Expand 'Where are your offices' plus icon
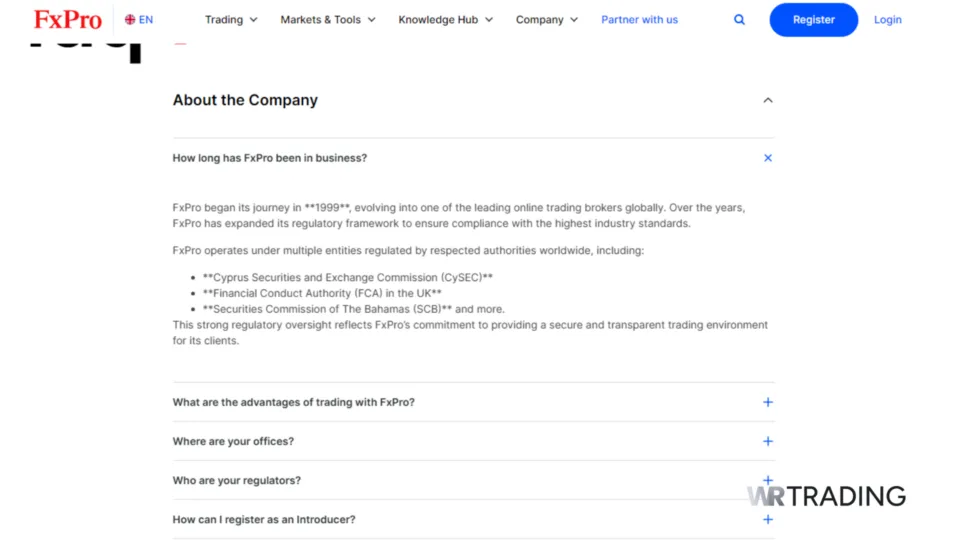 pos(768,441)
